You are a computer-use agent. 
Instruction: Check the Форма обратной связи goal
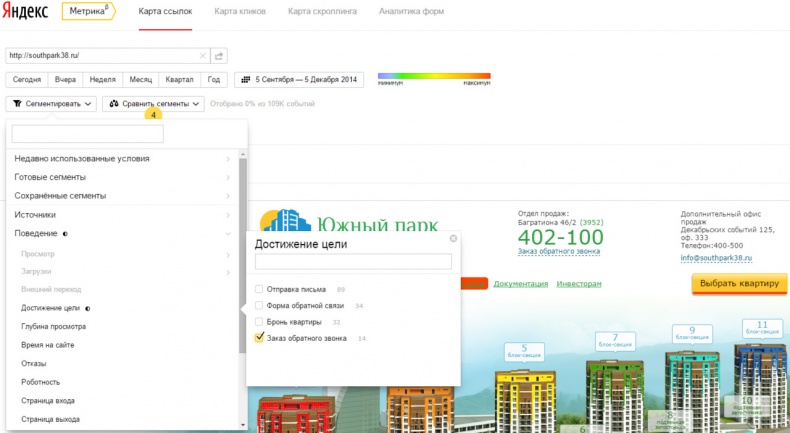pos(260,305)
